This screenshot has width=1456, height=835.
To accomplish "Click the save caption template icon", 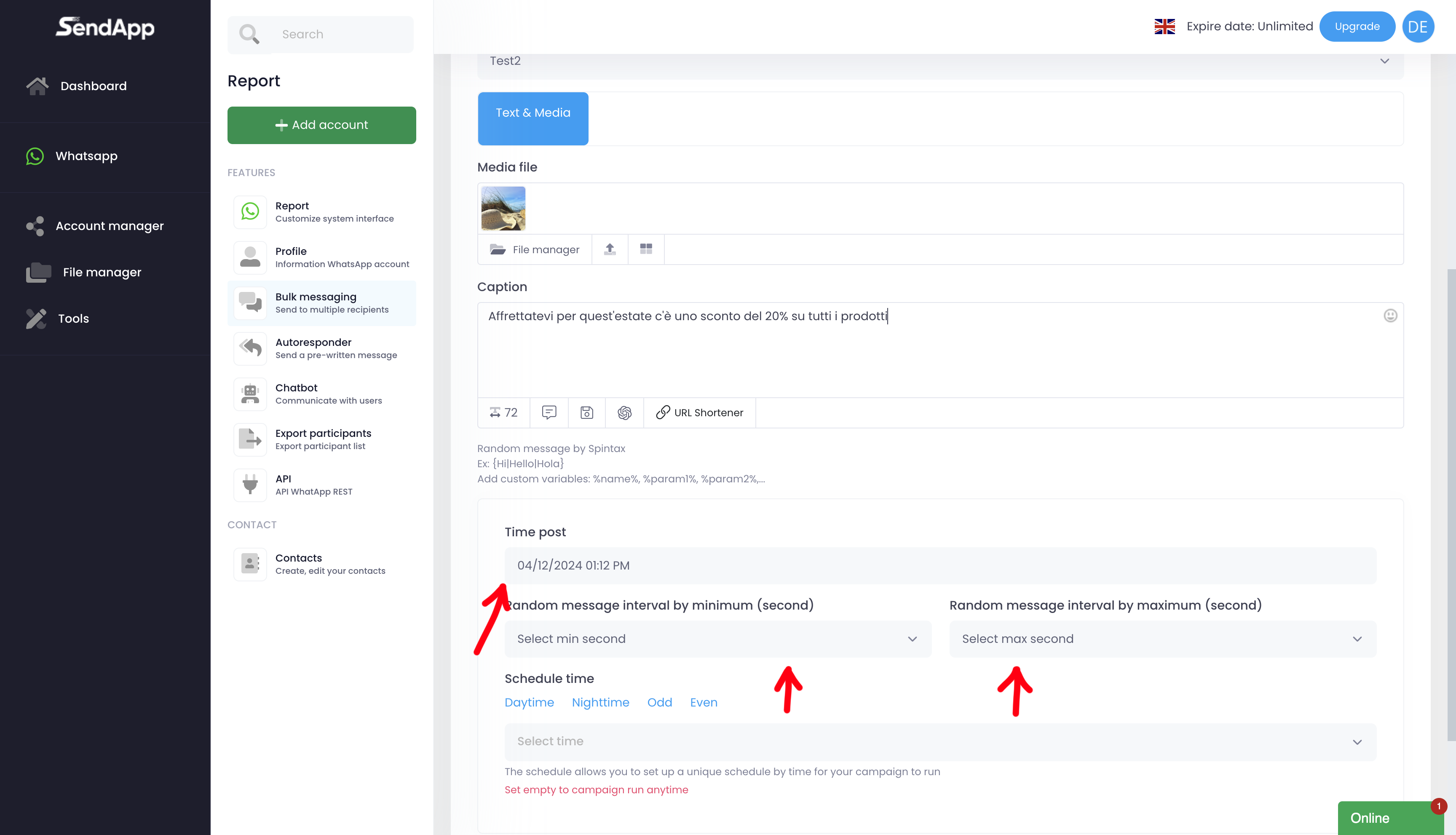I will coord(586,412).
